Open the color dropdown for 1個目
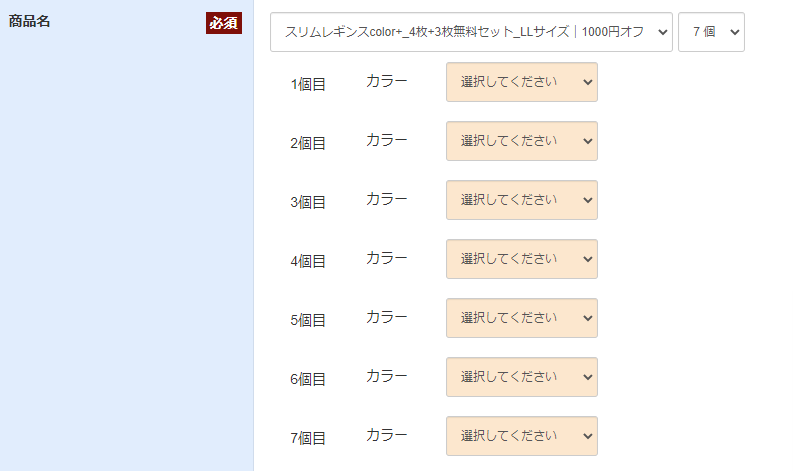This screenshot has height=471, width=793. click(x=521, y=82)
